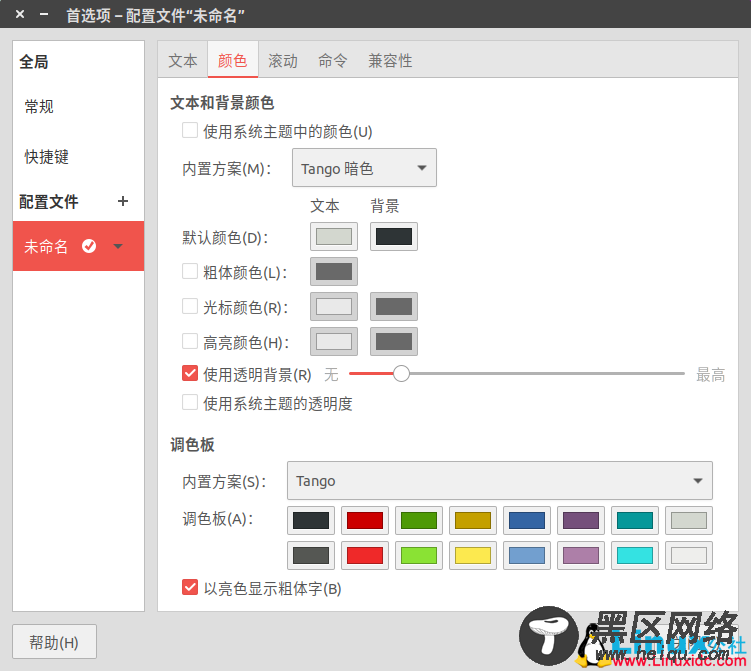Click the light purple palette swatch
The width and height of the screenshot is (751, 671).
tap(581, 556)
